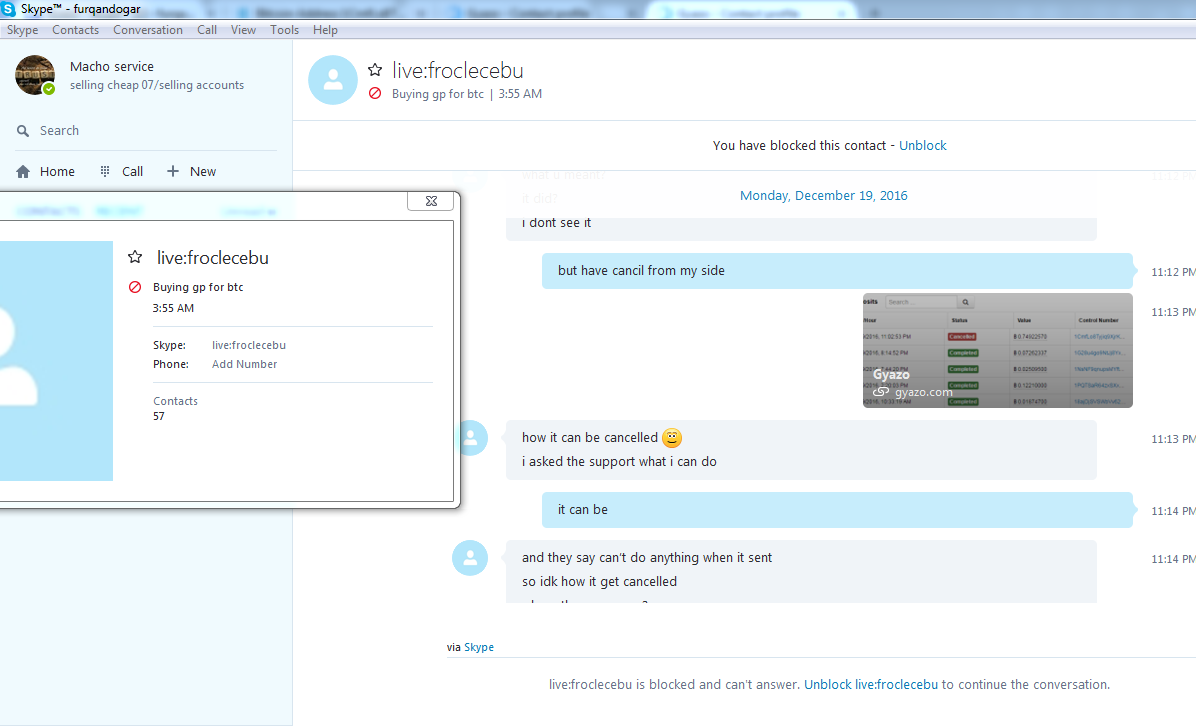Image resolution: width=1196 pixels, height=726 pixels.
Task: Click Monday, December 19, 2016 date label
Action: coord(824,196)
